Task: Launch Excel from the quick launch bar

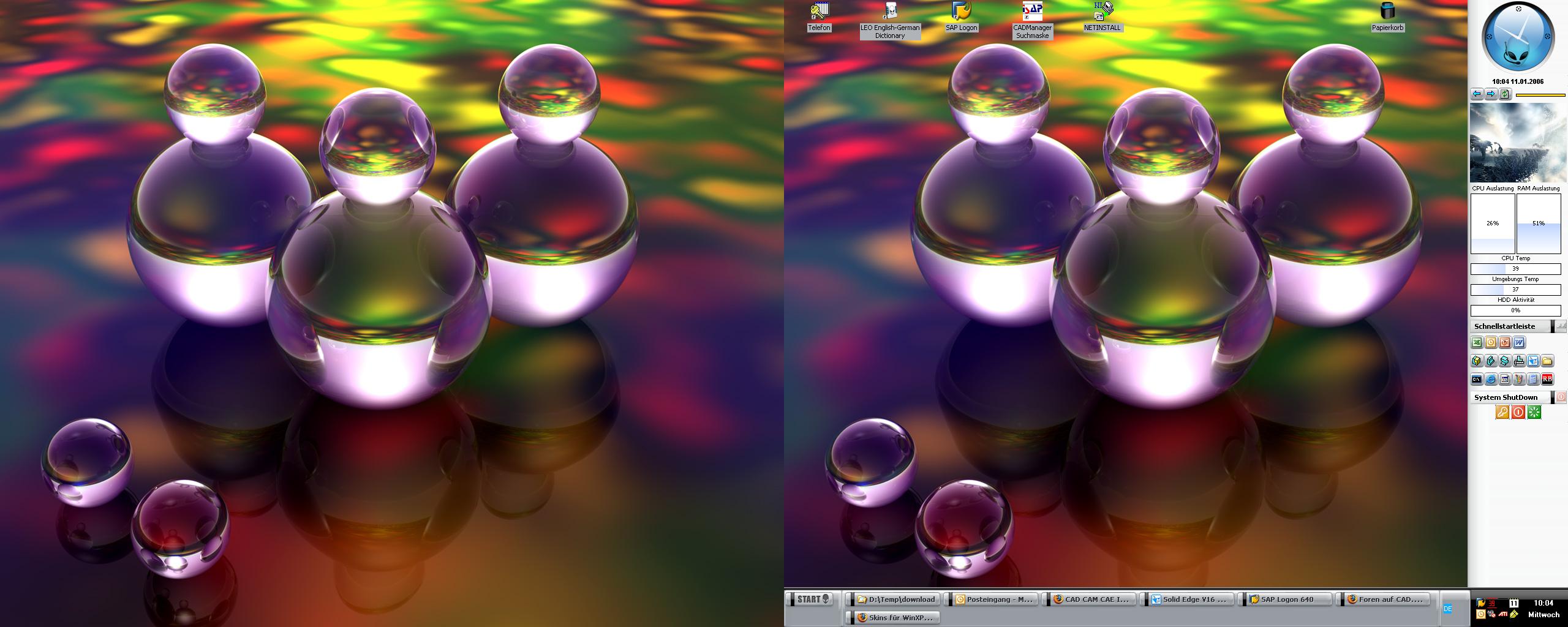Action: 1477,342
